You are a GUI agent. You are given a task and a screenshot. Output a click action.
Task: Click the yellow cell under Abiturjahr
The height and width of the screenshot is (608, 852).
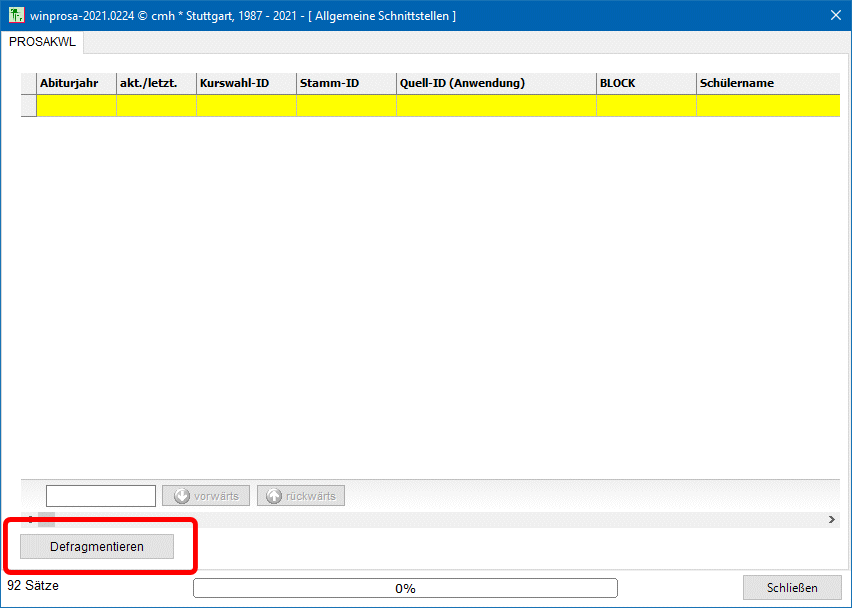[x=76, y=105]
